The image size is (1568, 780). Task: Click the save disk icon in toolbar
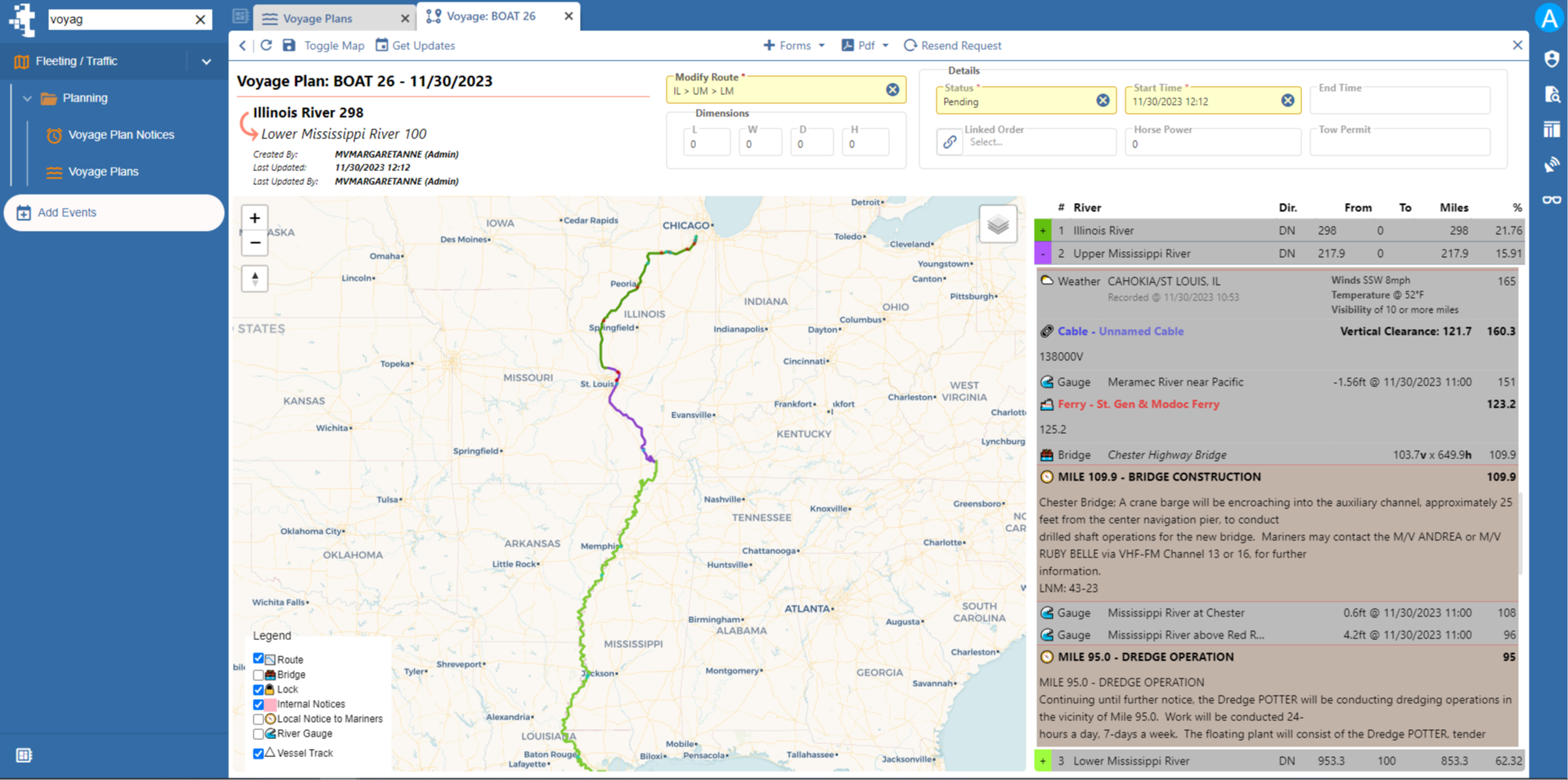click(289, 45)
